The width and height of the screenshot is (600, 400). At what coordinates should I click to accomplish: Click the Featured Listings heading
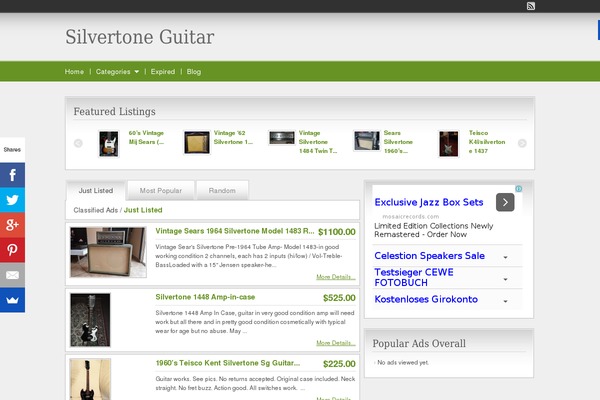tap(114, 111)
